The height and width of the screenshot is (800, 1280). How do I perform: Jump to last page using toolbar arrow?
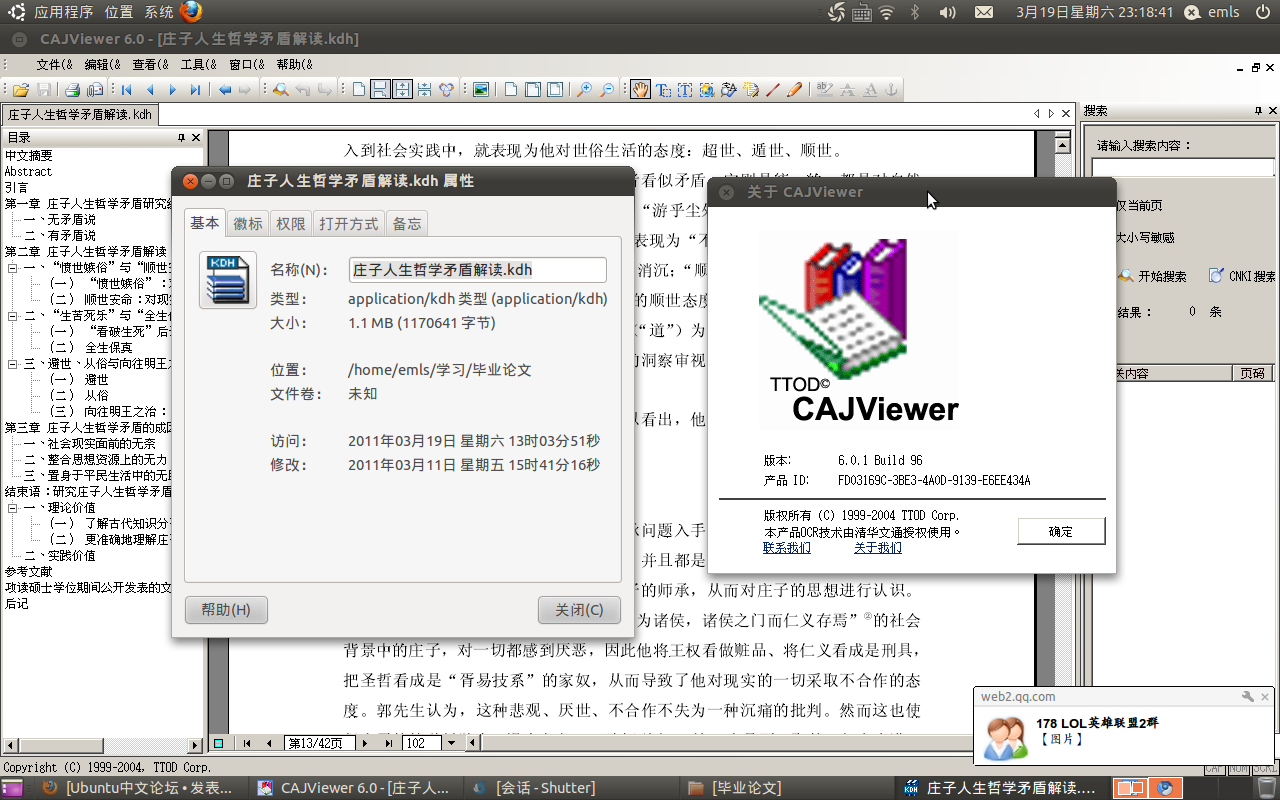point(196,89)
